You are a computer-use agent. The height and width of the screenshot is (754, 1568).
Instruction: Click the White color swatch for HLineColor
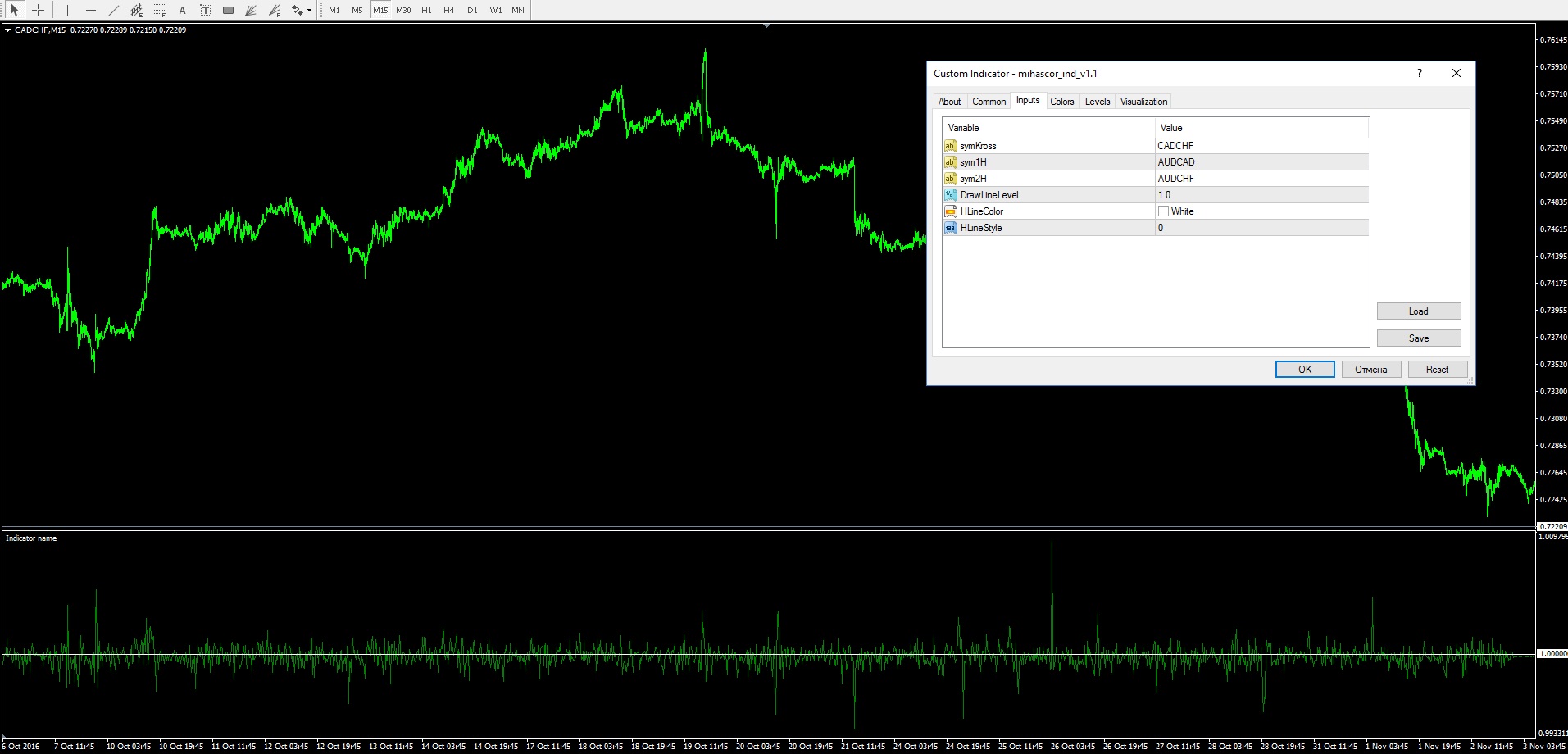pyautogui.click(x=1163, y=211)
